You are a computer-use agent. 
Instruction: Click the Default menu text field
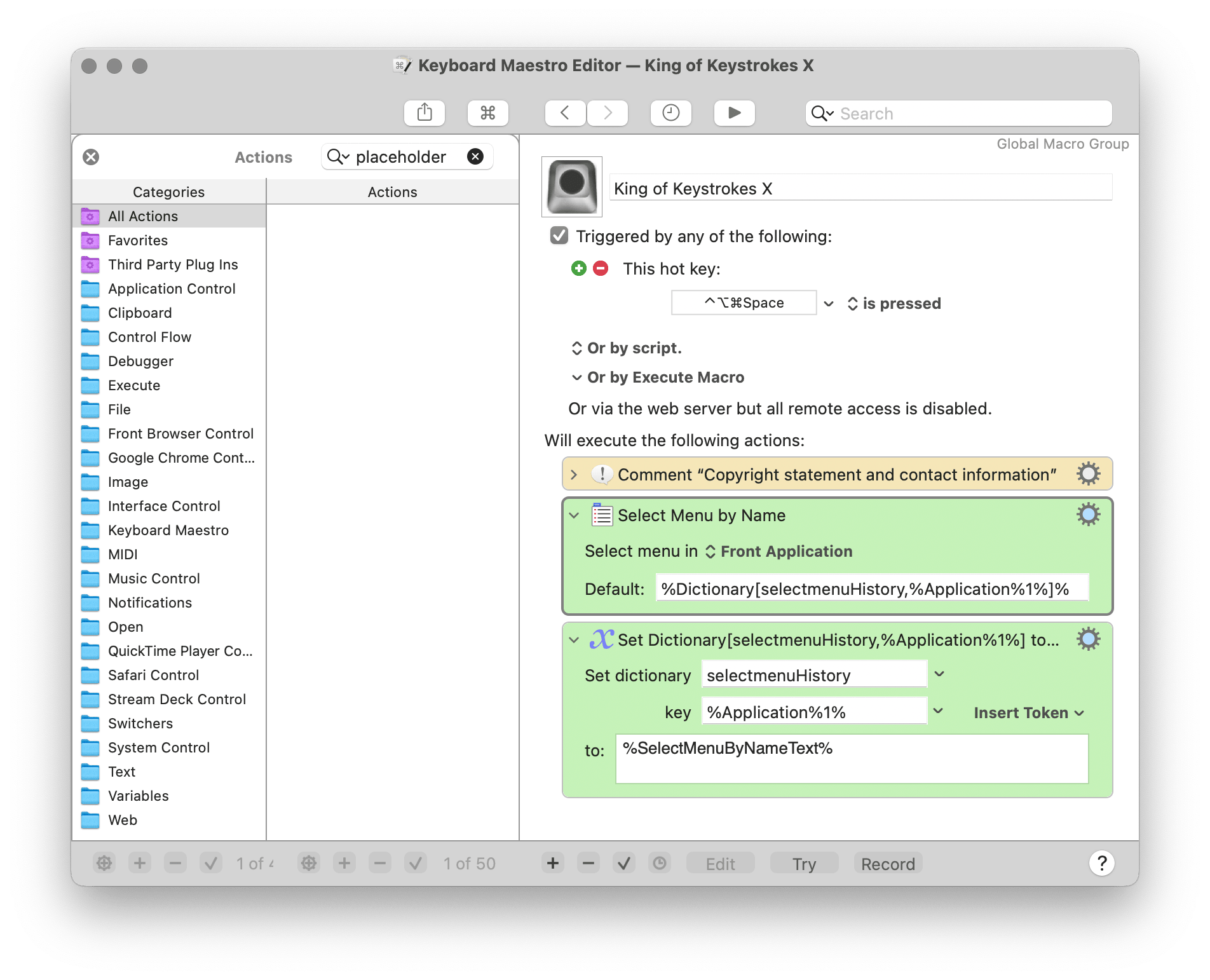click(x=872, y=588)
